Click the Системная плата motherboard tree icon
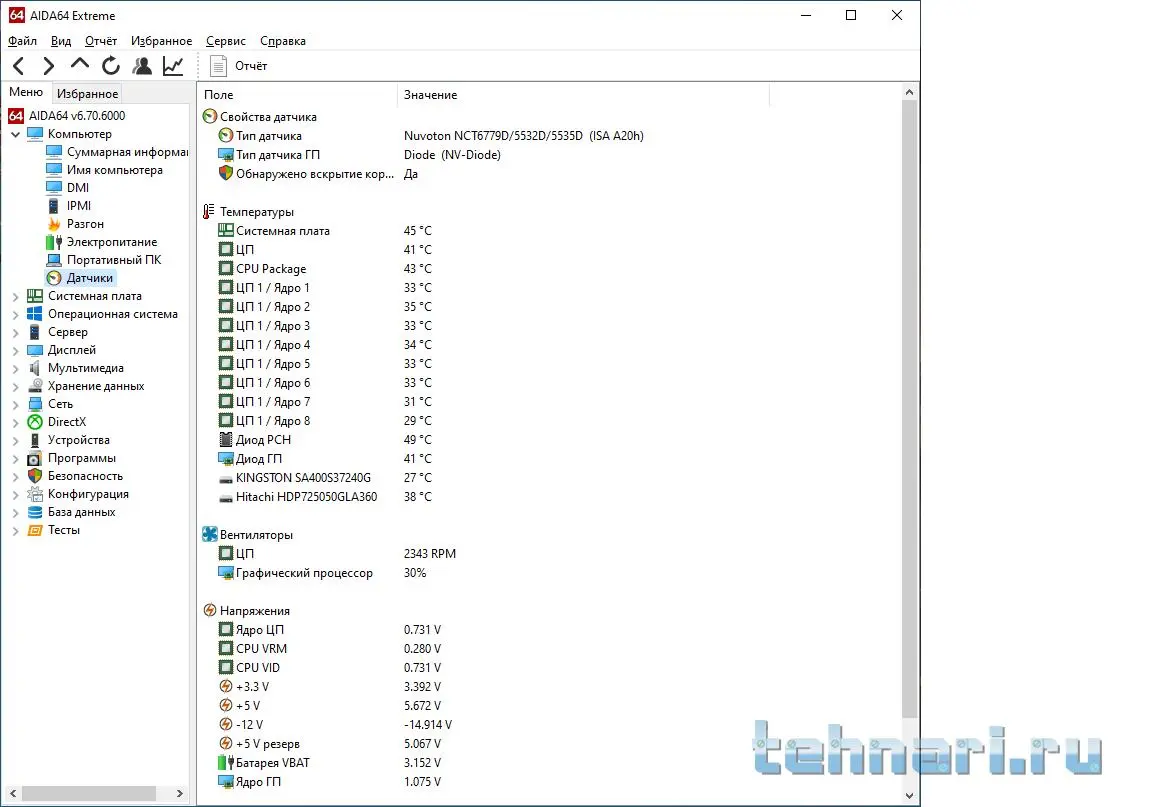The height and width of the screenshot is (807, 1152). 35,295
